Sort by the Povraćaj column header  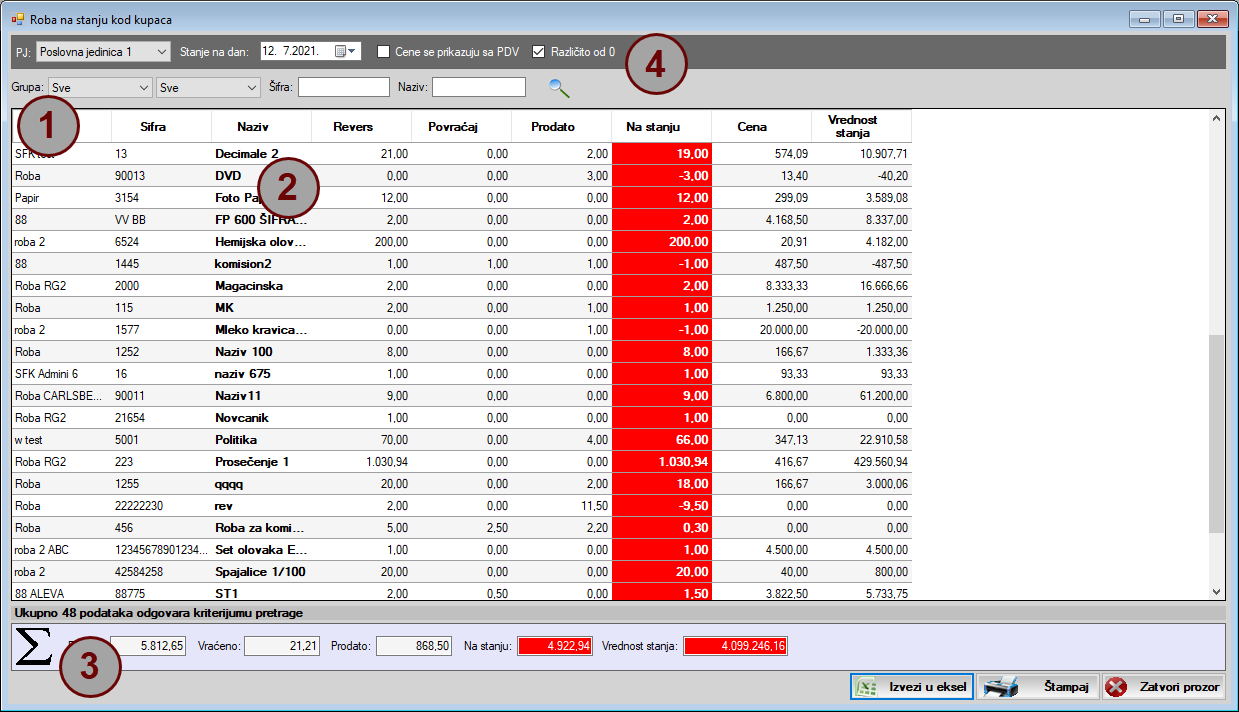click(x=461, y=127)
